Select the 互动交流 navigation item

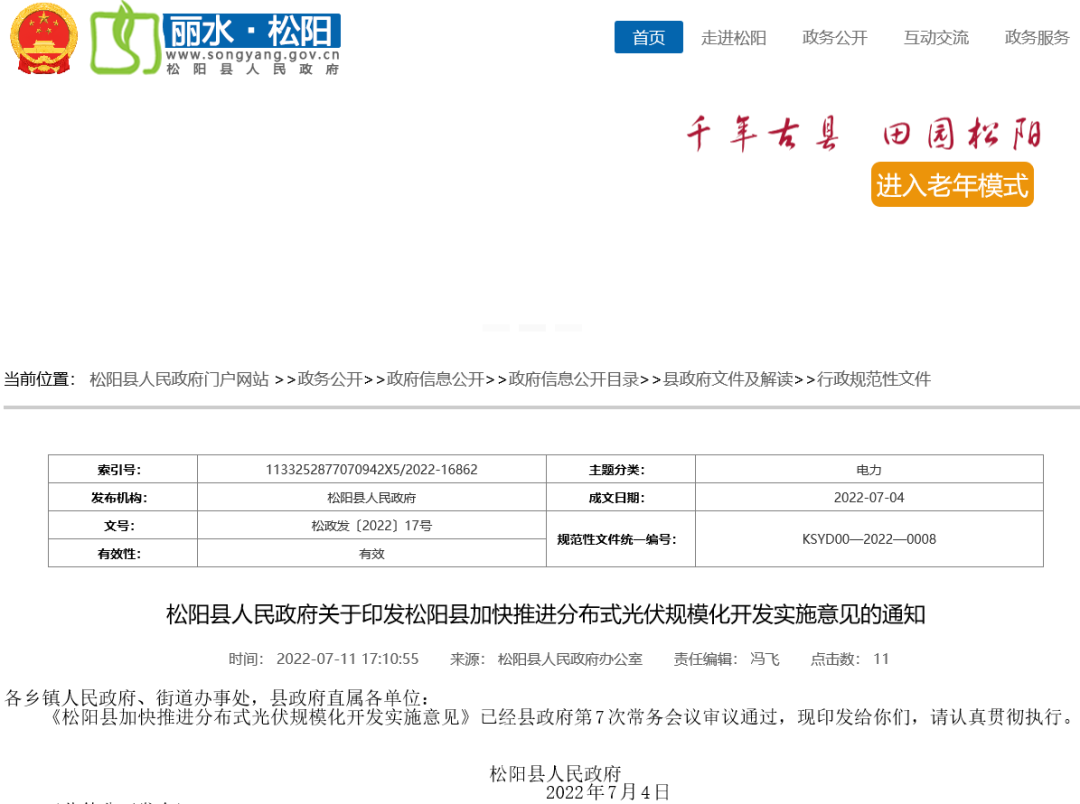tap(936, 38)
